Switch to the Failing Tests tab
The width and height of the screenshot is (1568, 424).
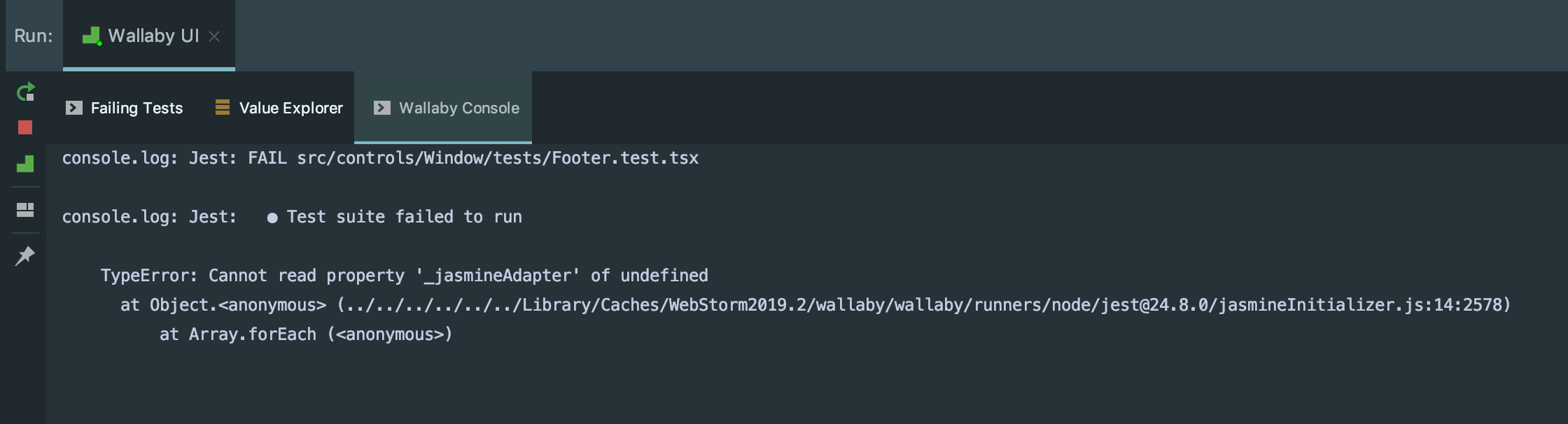(136, 108)
